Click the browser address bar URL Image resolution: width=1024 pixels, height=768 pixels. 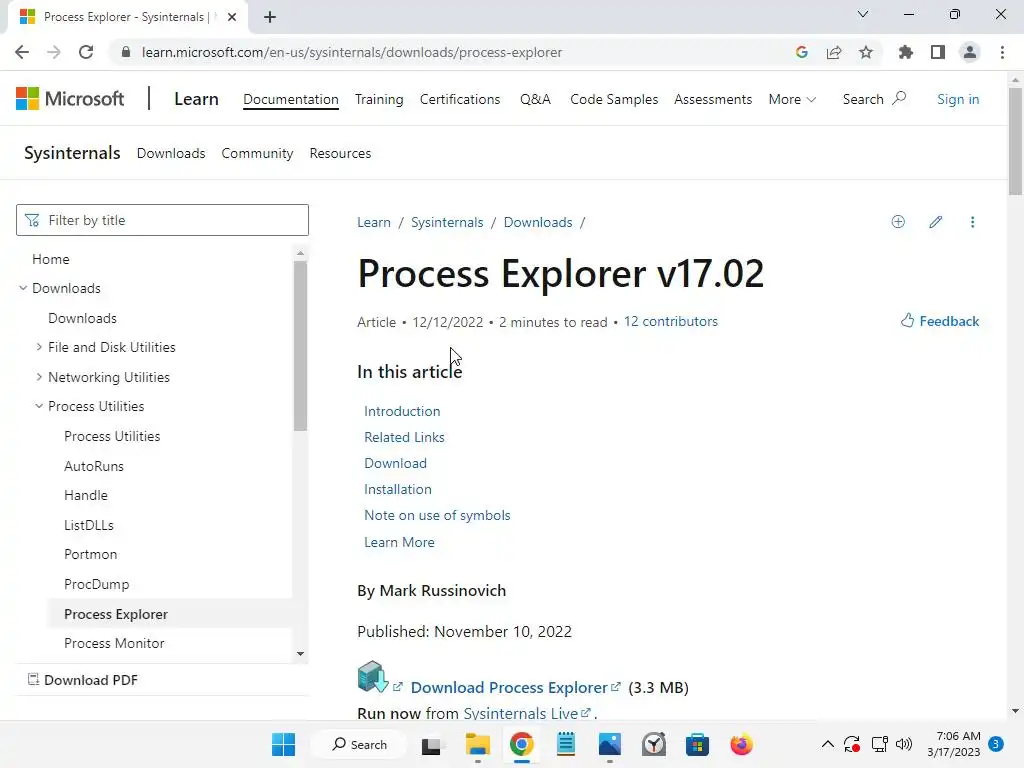click(x=351, y=52)
